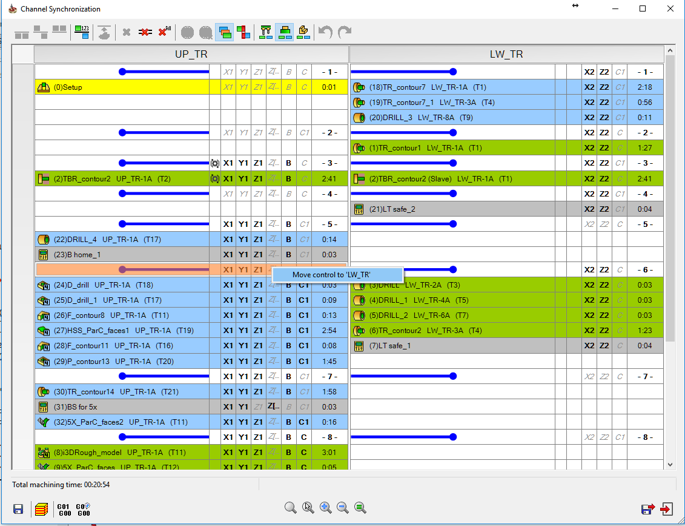Click the zoom fit green magnifier icon

pos(360,508)
